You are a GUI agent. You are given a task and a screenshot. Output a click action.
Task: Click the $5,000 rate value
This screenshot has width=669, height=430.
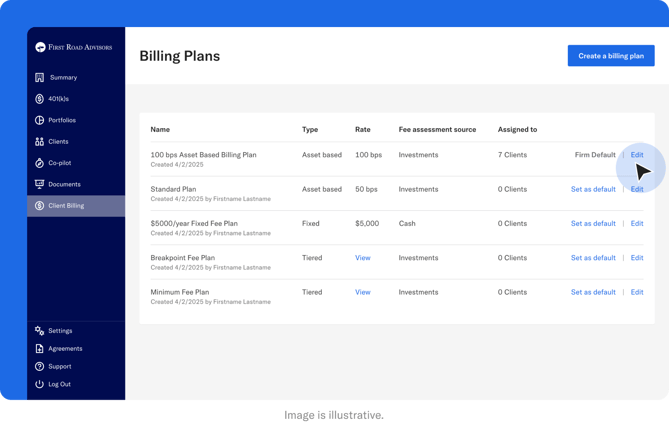click(x=367, y=224)
